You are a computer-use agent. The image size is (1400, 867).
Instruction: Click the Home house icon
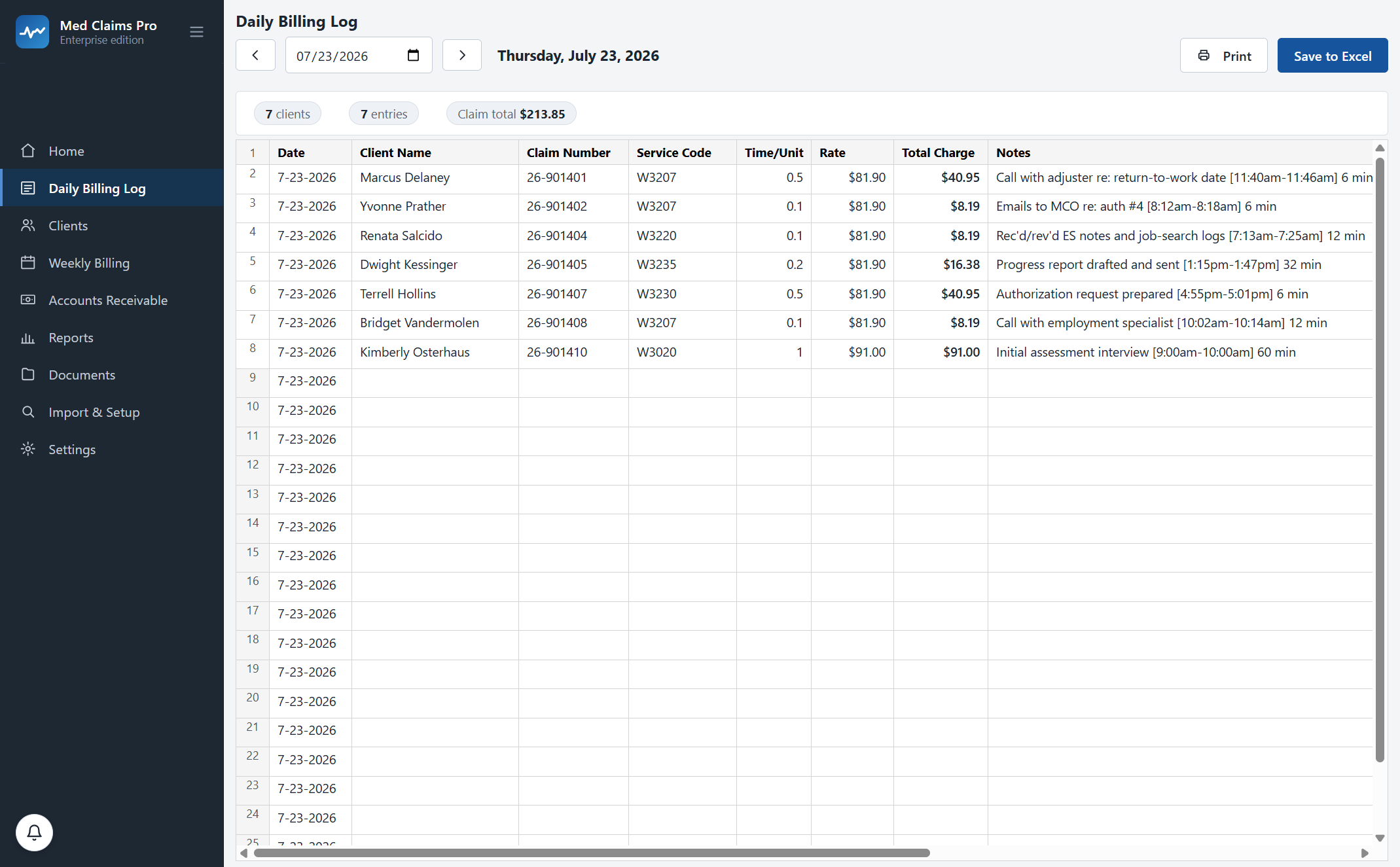(27, 151)
